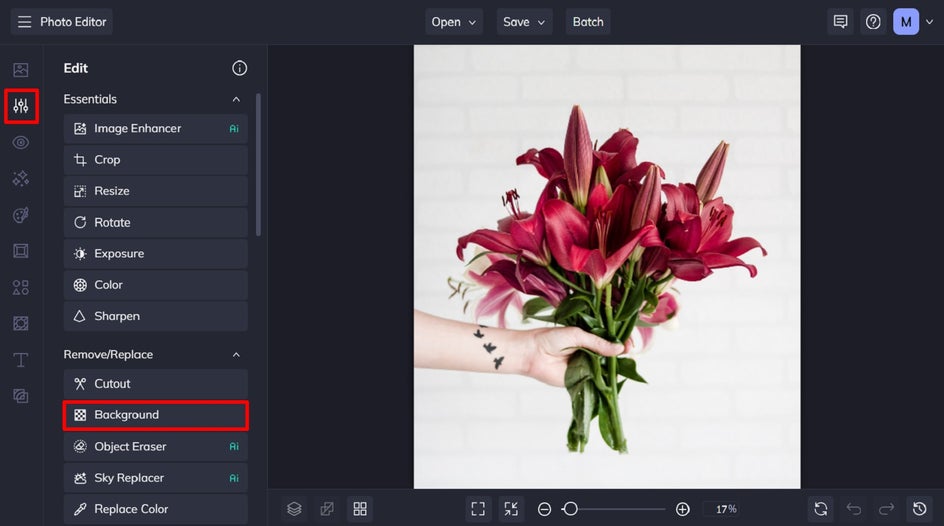Select the Edit sliders sidebar icon
This screenshot has width=944, height=526.
(x=21, y=106)
